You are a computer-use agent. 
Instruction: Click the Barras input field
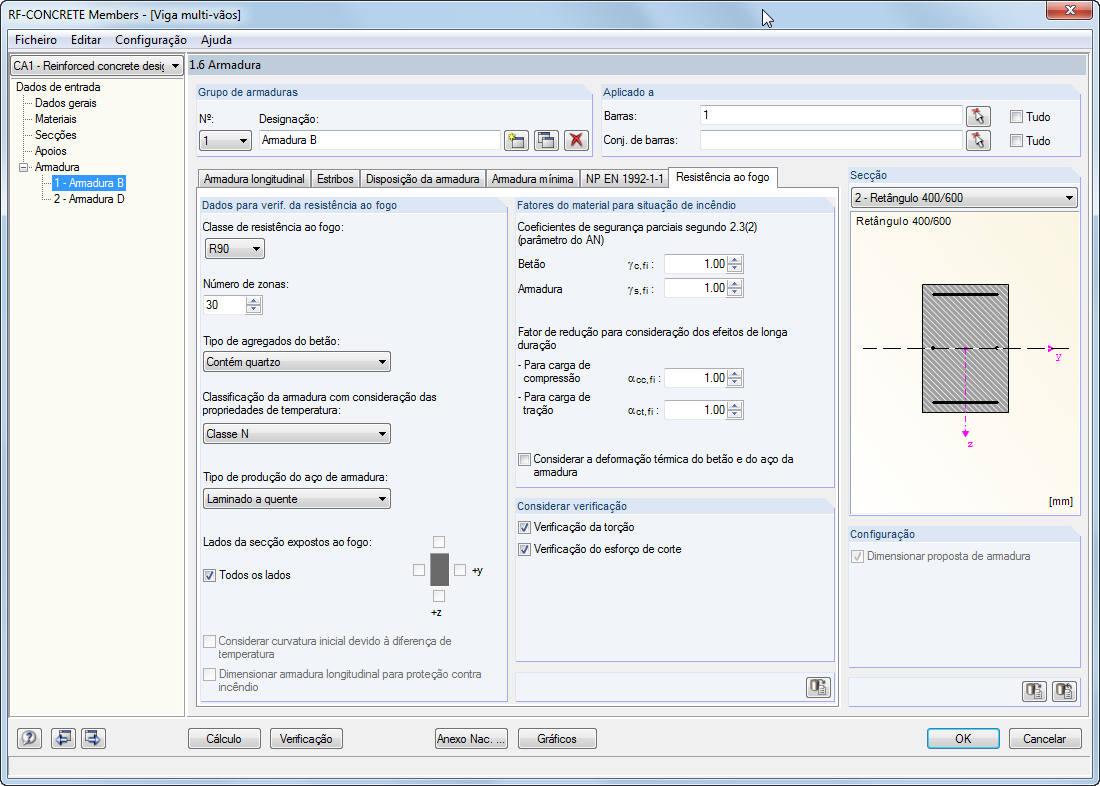[831, 115]
